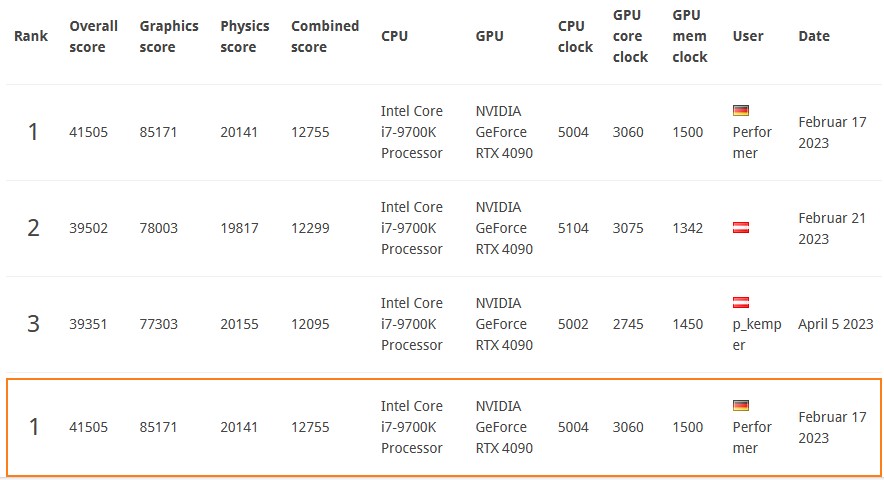Screen dimensions: 884x480
Task: Sort the table by the Date header
Action: point(814,36)
